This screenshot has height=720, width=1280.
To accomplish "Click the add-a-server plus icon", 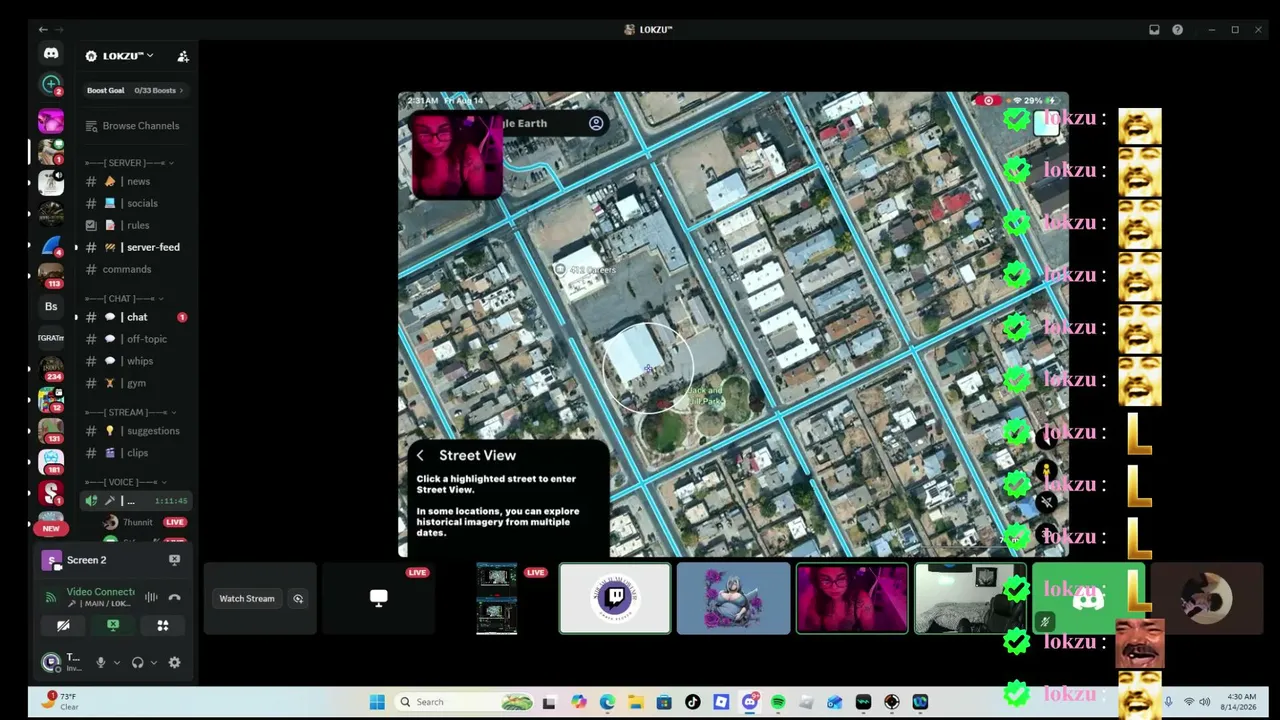I will point(51,85).
